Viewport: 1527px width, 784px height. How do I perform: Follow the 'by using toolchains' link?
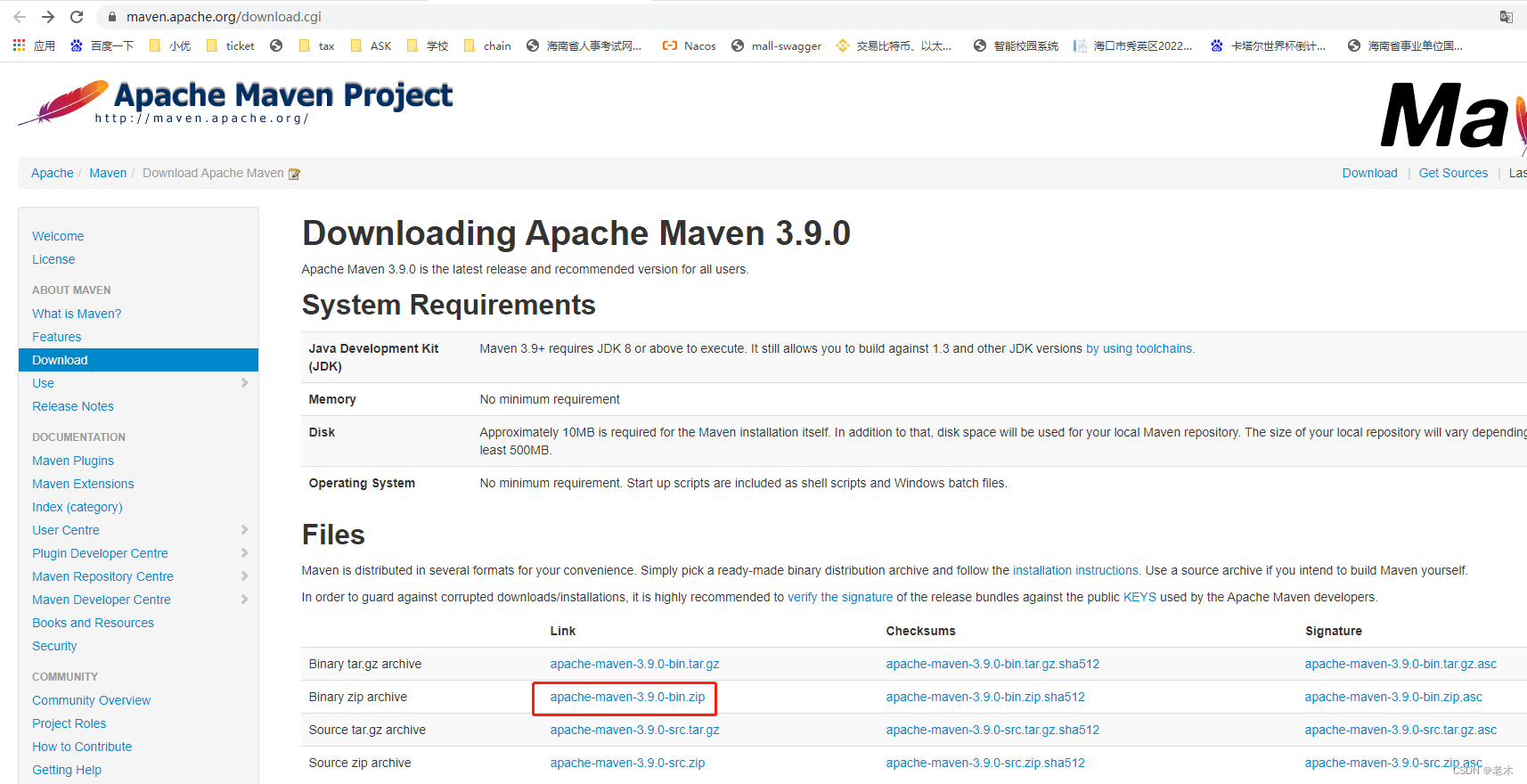coord(1139,348)
